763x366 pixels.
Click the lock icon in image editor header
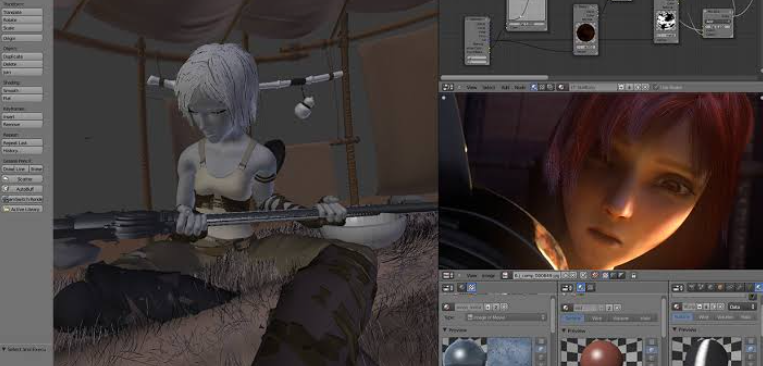point(634,276)
